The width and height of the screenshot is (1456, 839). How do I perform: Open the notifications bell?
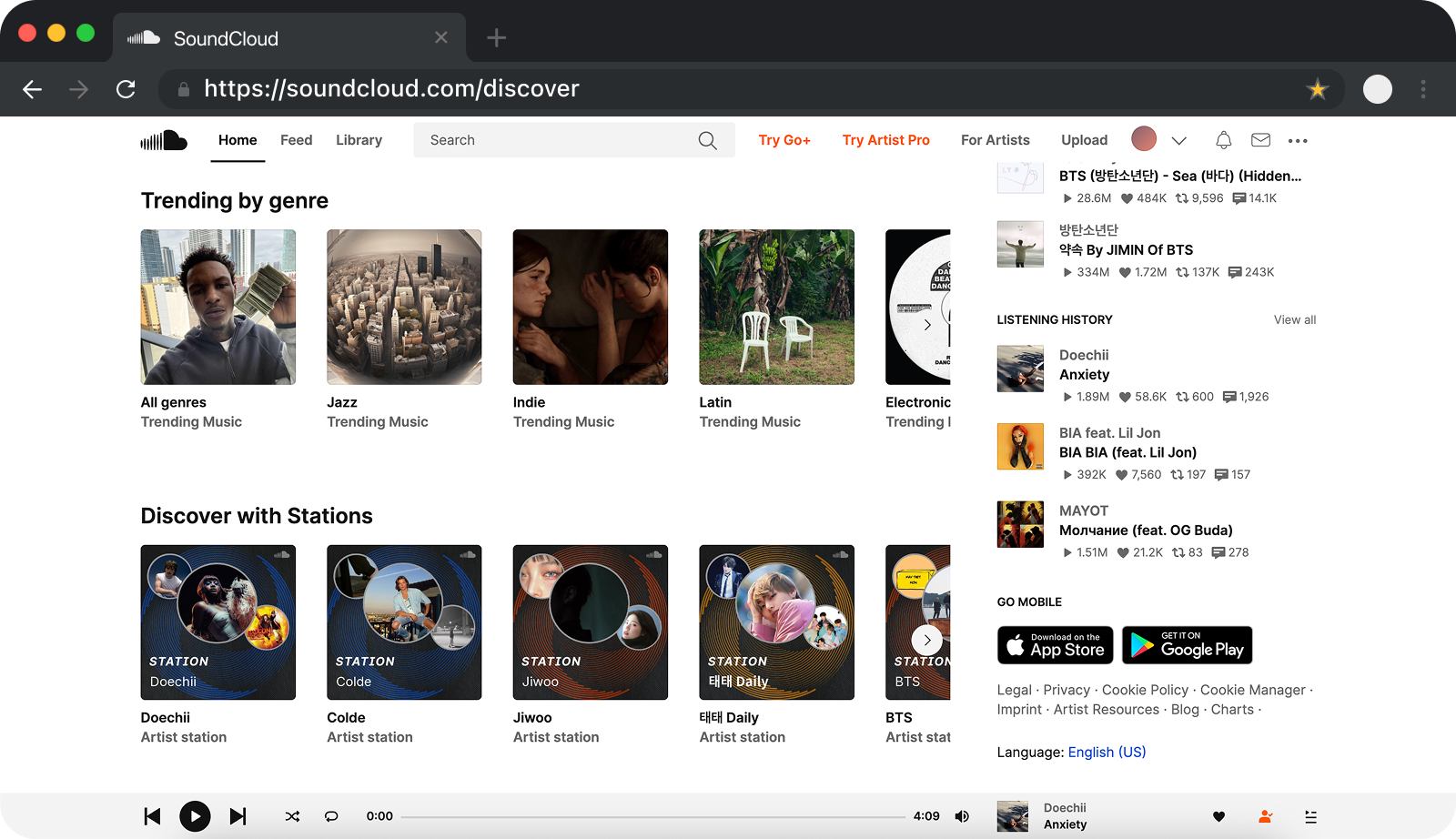click(1224, 140)
